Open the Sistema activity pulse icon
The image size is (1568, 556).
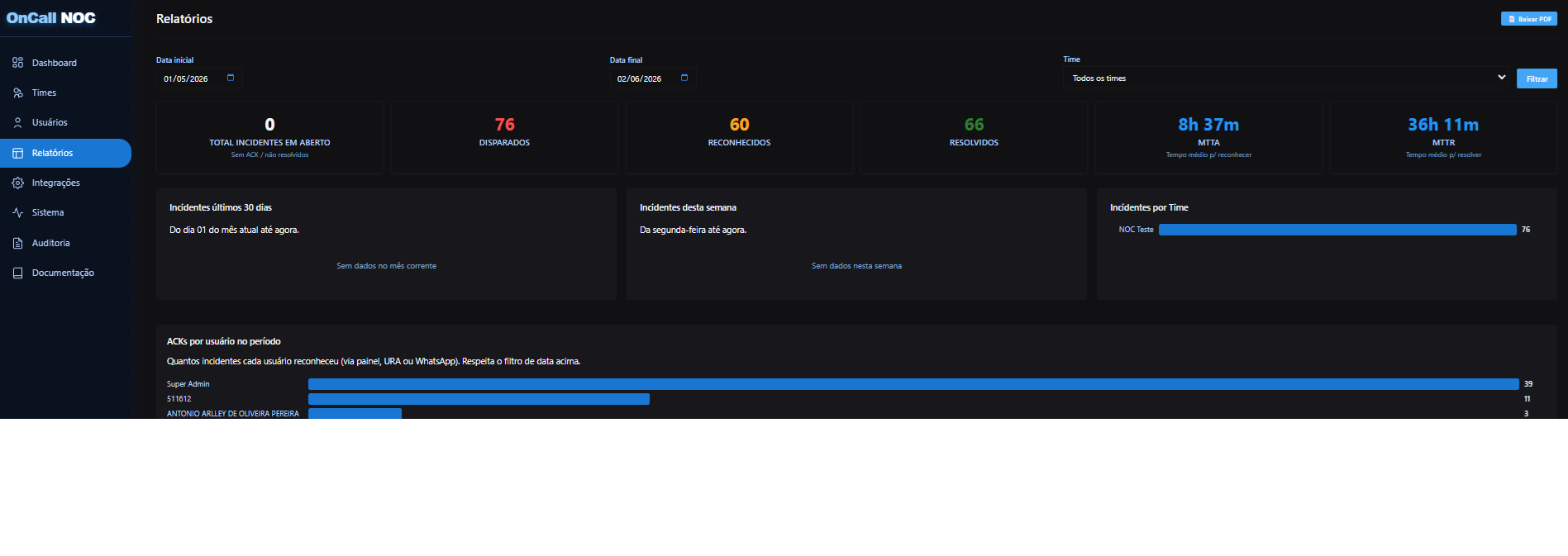pos(17,212)
